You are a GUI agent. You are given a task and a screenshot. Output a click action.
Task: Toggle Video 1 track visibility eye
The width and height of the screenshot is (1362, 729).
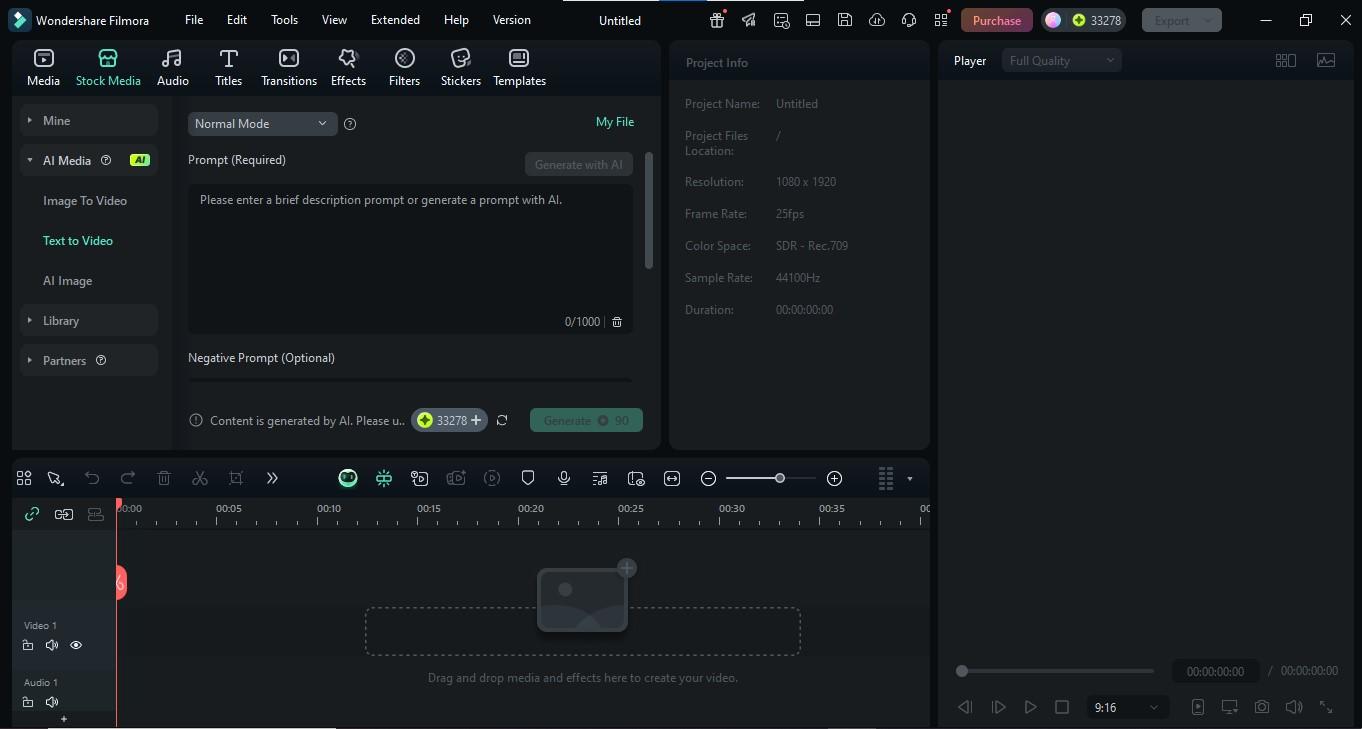click(x=76, y=645)
